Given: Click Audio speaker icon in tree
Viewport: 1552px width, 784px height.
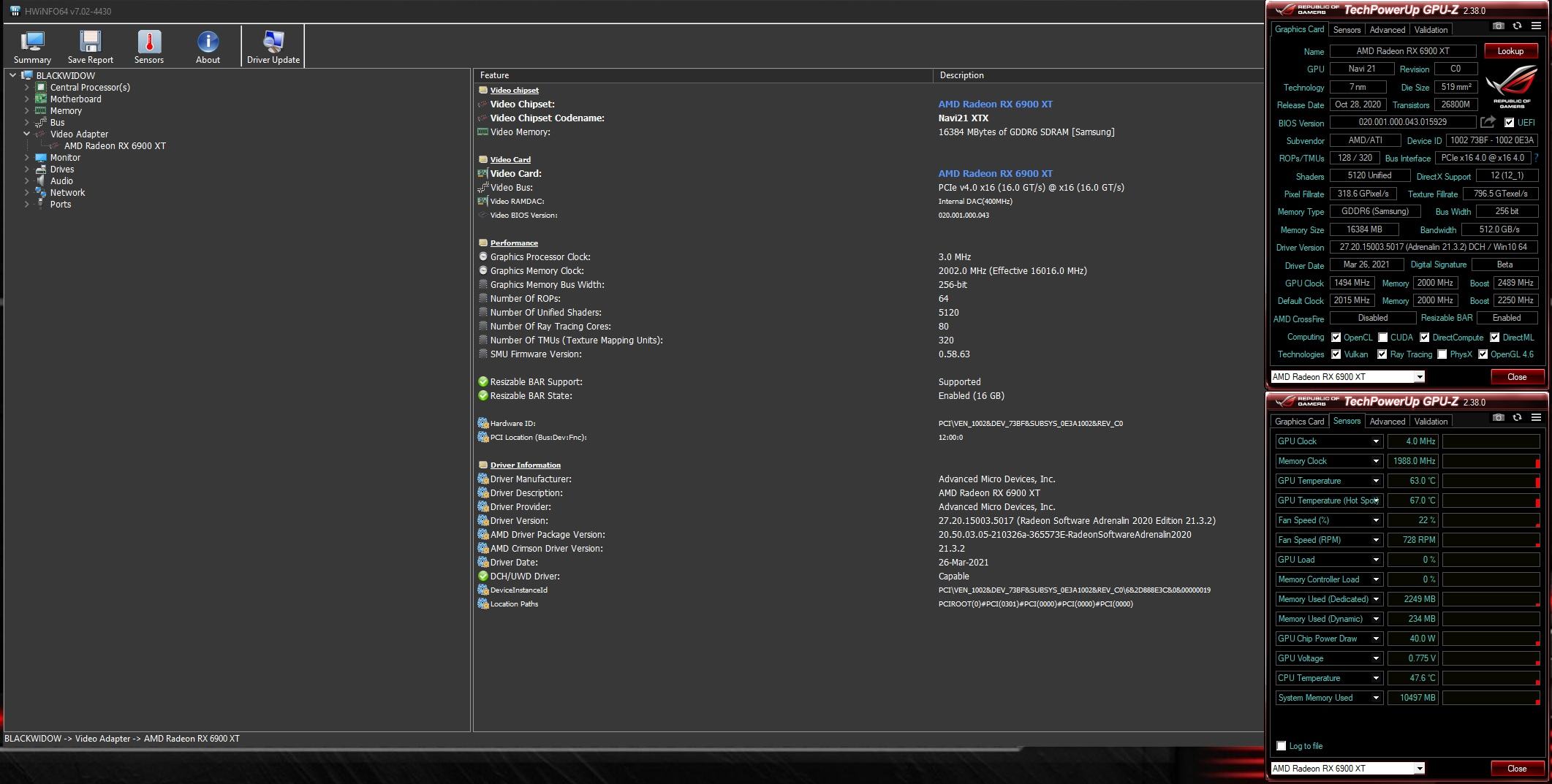Looking at the screenshot, I should pos(41,180).
